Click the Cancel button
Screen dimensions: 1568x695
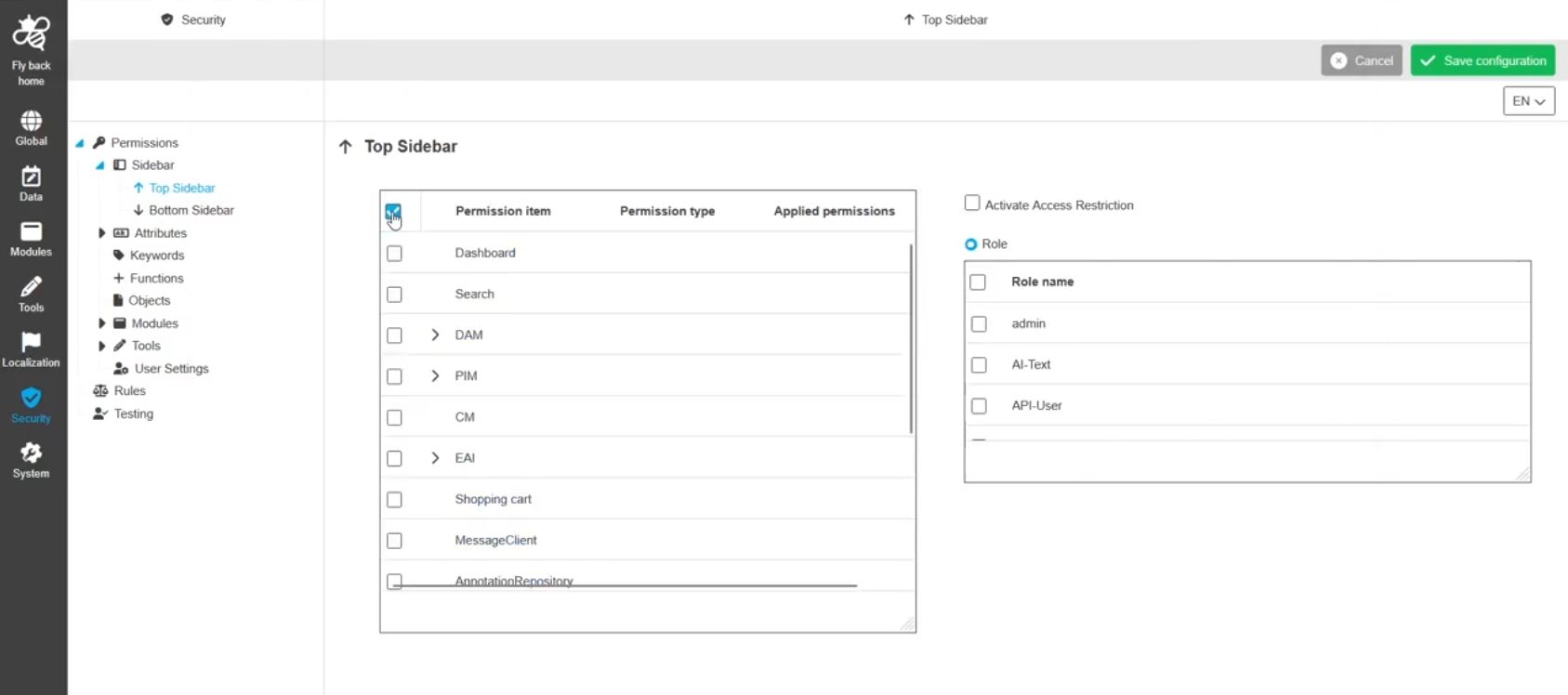(1362, 61)
